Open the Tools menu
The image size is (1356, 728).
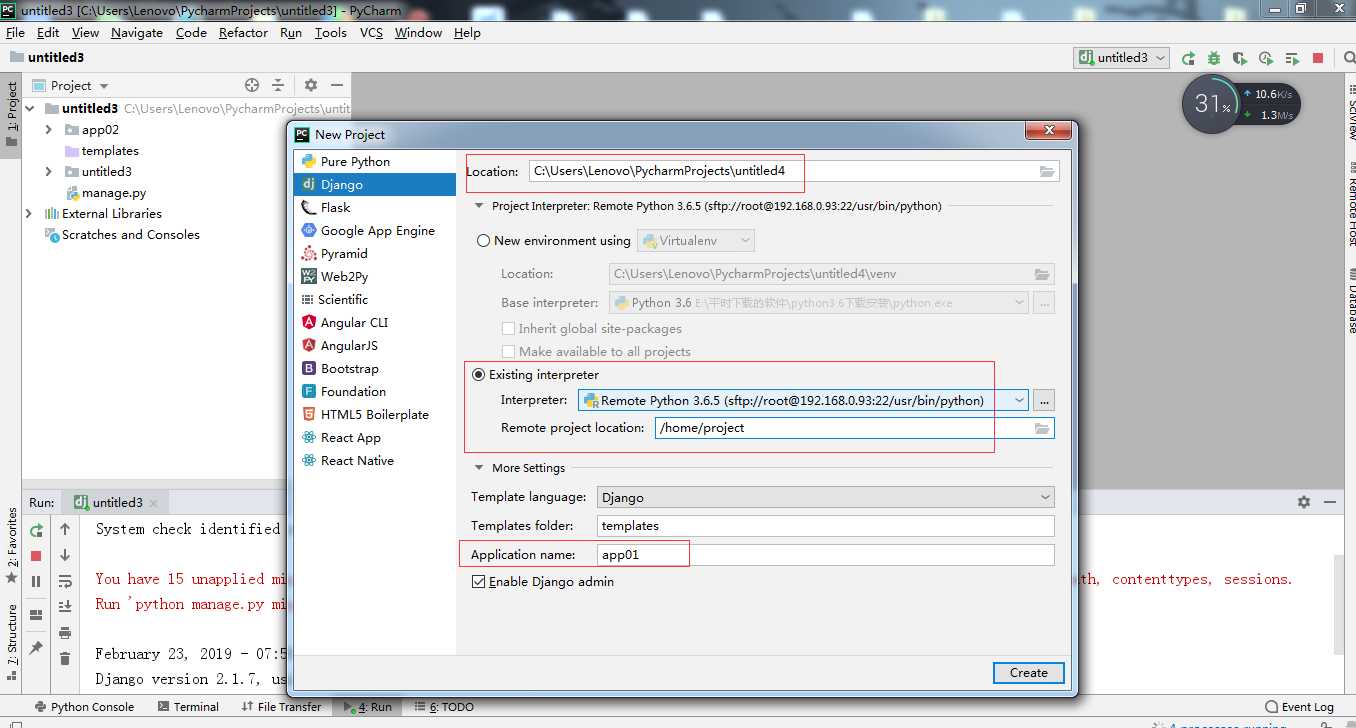(330, 32)
